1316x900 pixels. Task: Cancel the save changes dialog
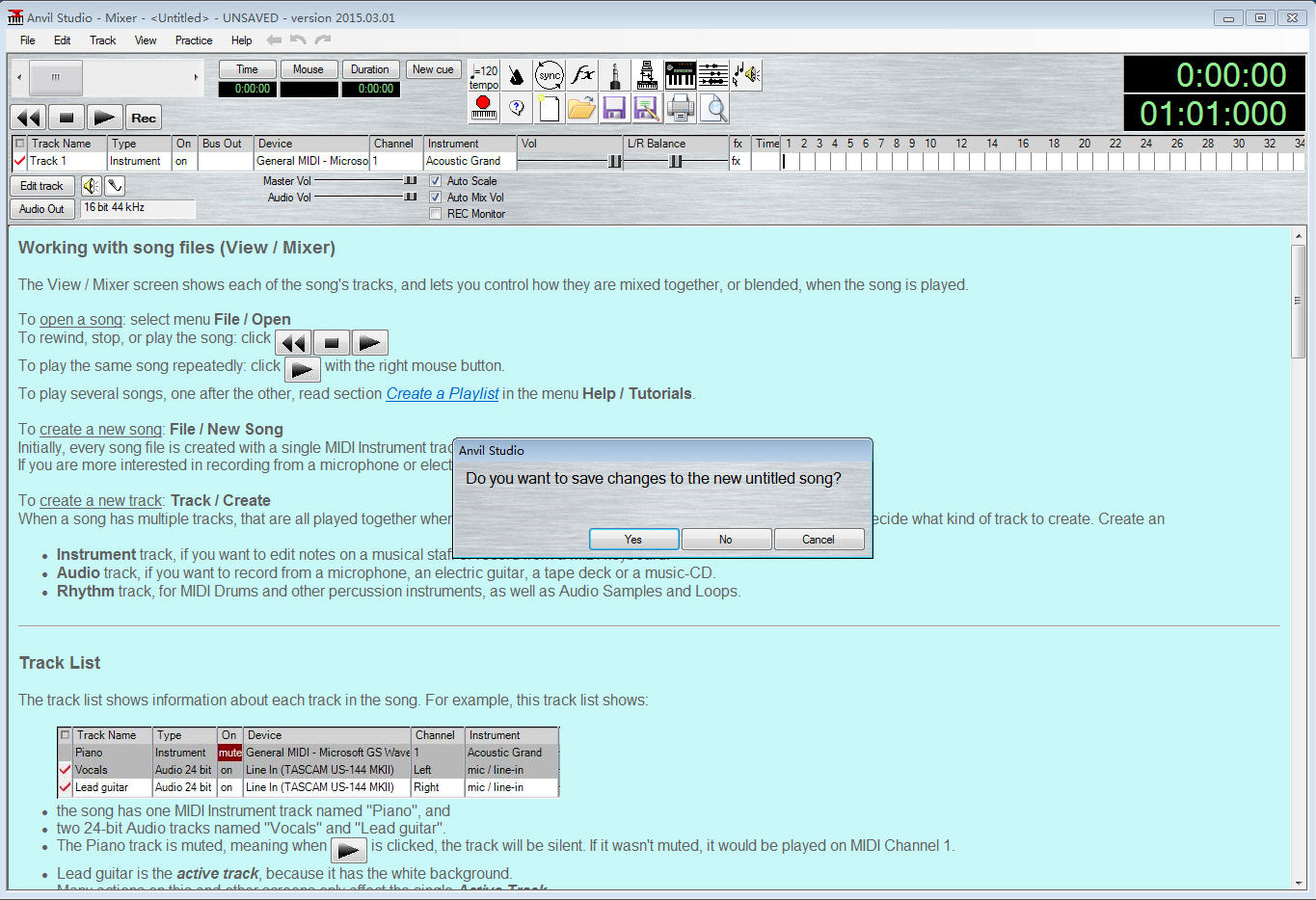coord(819,540)
